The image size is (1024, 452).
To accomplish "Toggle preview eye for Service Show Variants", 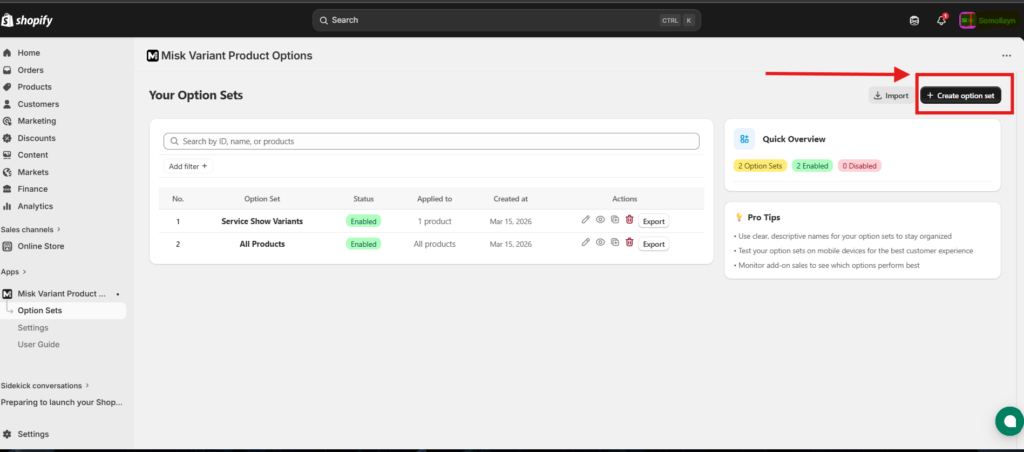I will pyautogui.click(x=600, y=220).
